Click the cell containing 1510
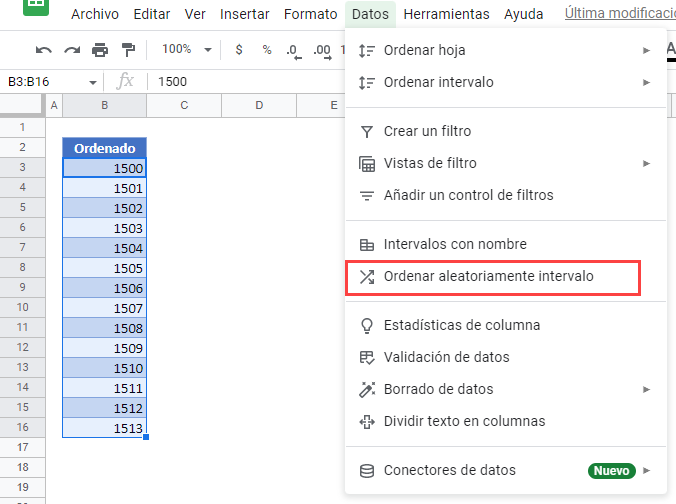676x504 pixels. (104, 368)
